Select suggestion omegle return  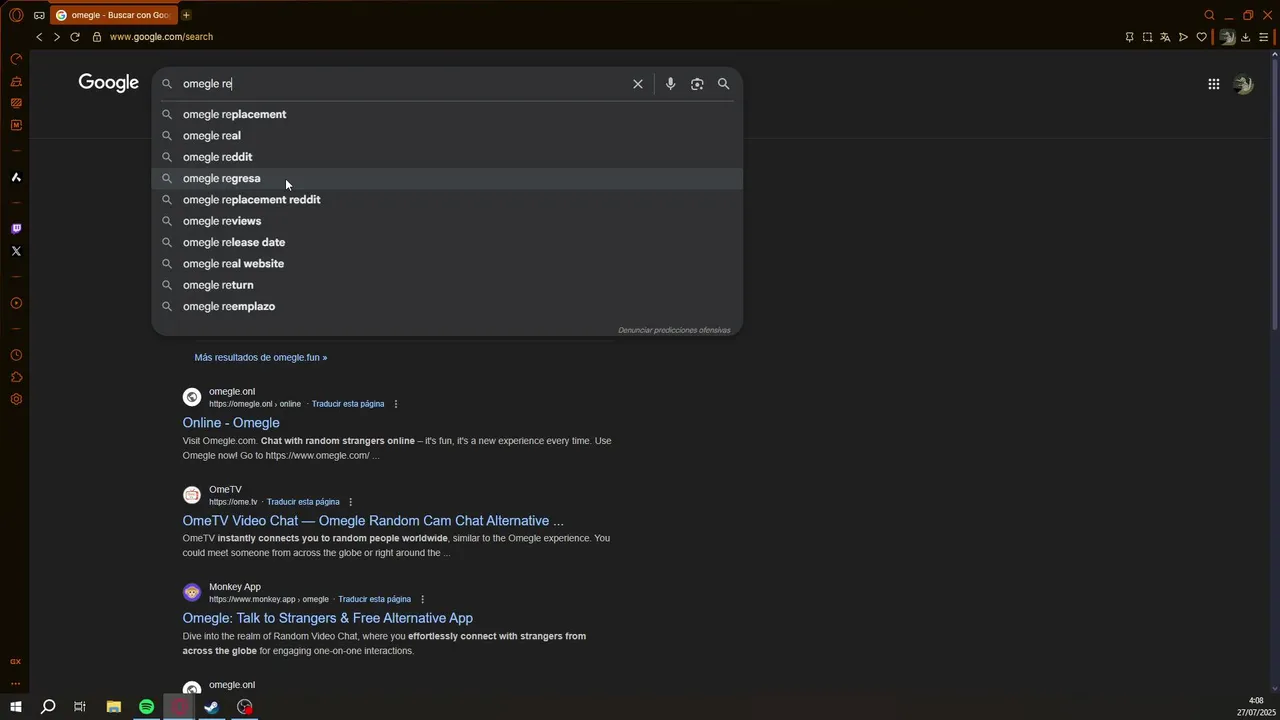point(446,285)
